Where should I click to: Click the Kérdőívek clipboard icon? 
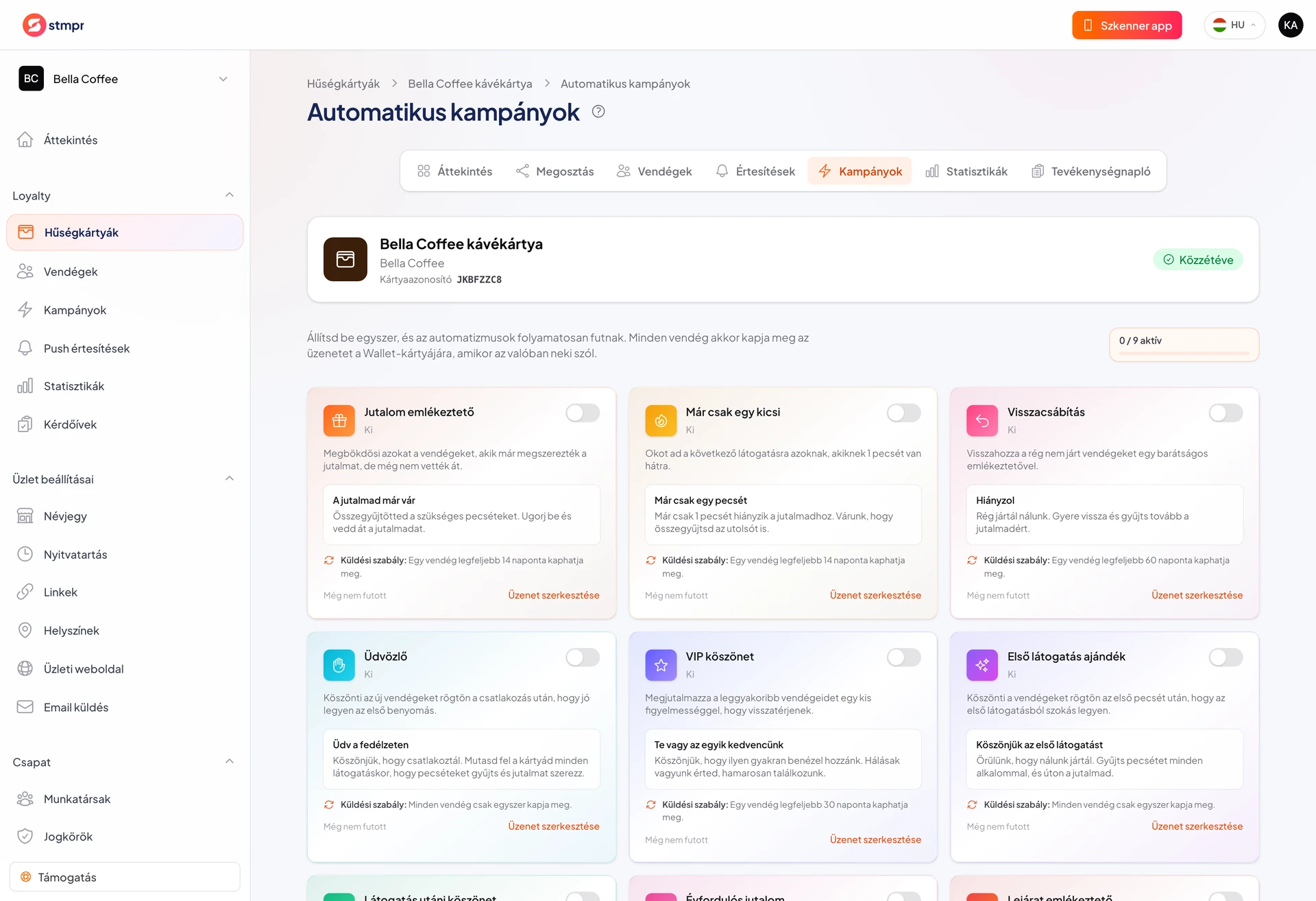coord(25,424)
